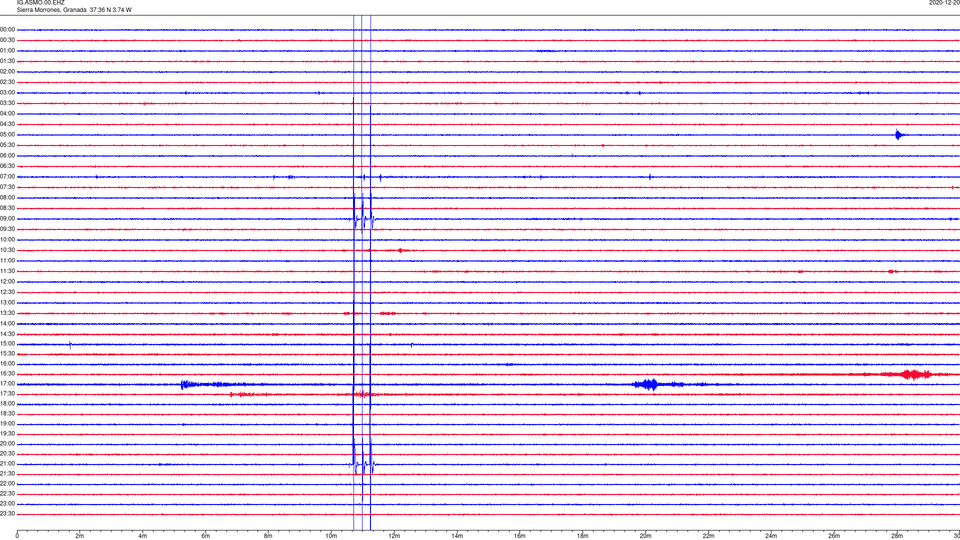This screenshot has height=540, width=960.
Task: Click the red event burst on 10:30 trace
Action: 400,250
